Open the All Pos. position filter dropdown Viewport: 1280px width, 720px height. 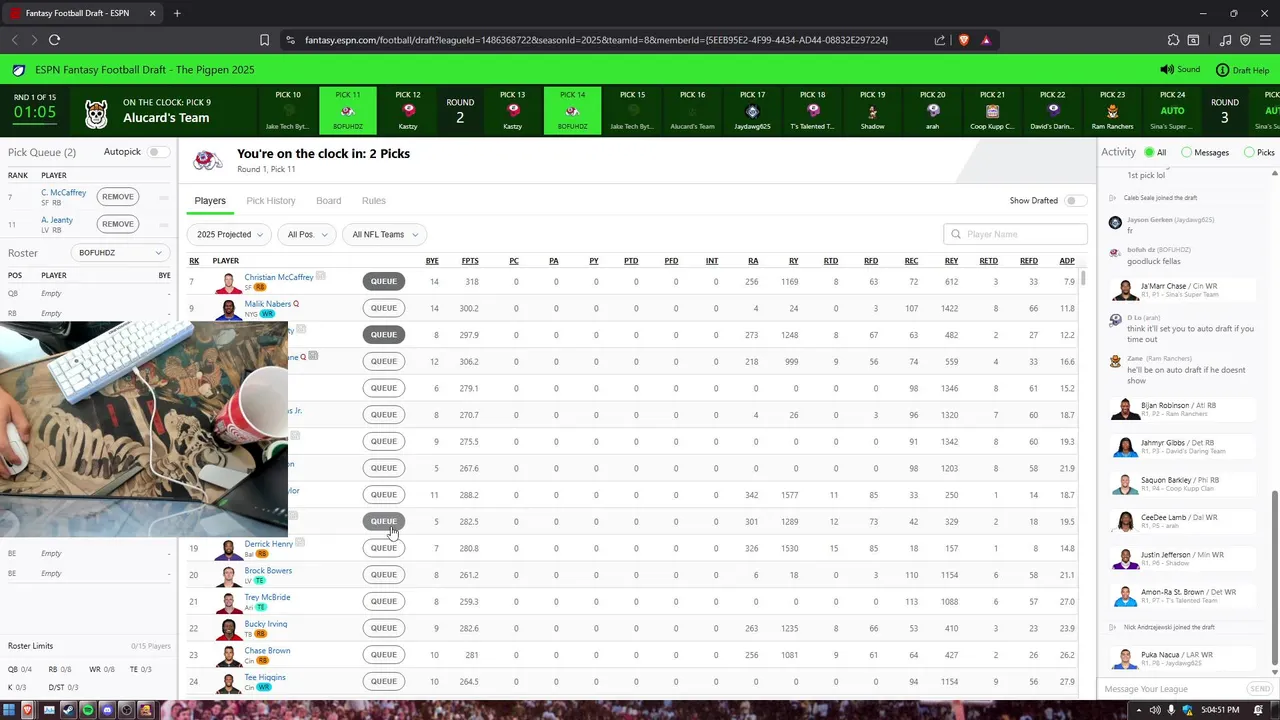click(x=306, y=234)
